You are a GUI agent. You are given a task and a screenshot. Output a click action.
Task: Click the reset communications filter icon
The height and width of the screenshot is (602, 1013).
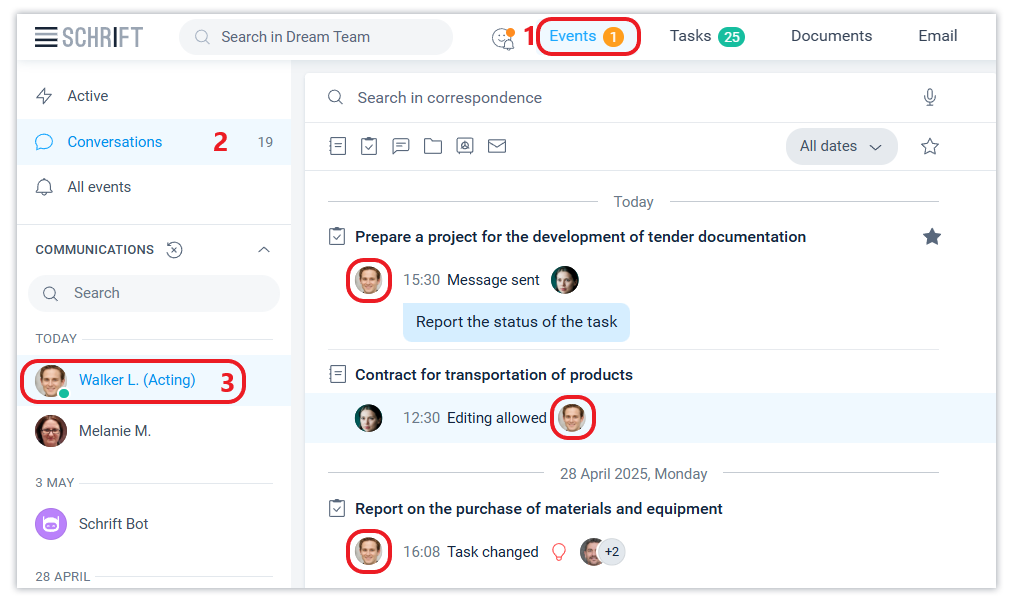174,250
